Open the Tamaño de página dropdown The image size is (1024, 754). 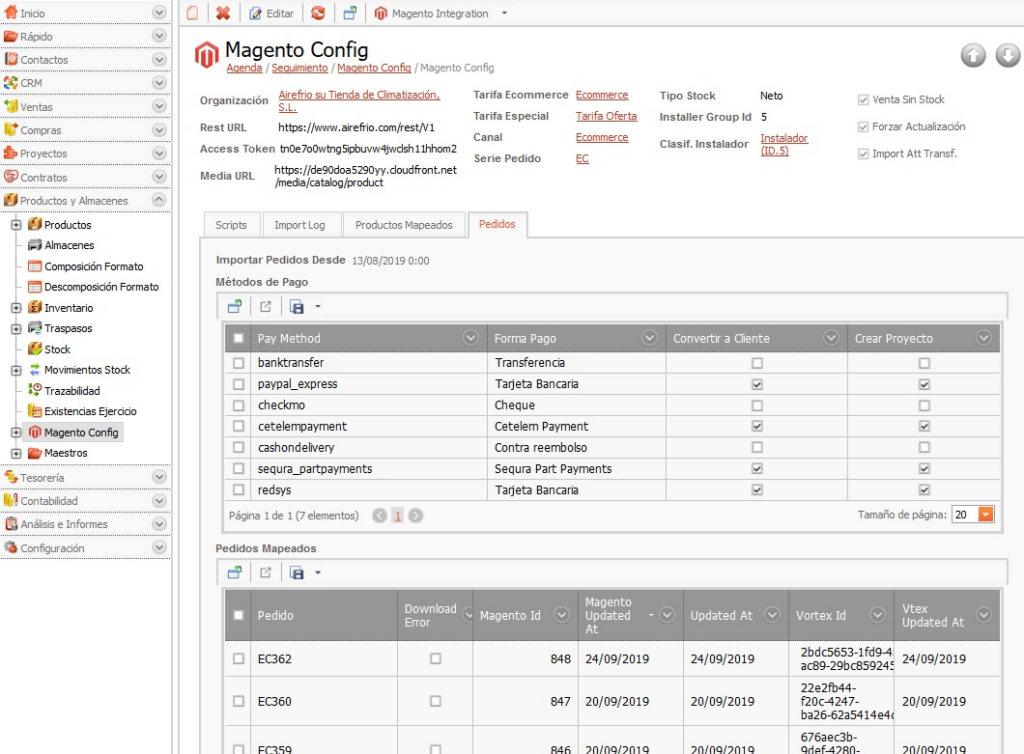985,514
